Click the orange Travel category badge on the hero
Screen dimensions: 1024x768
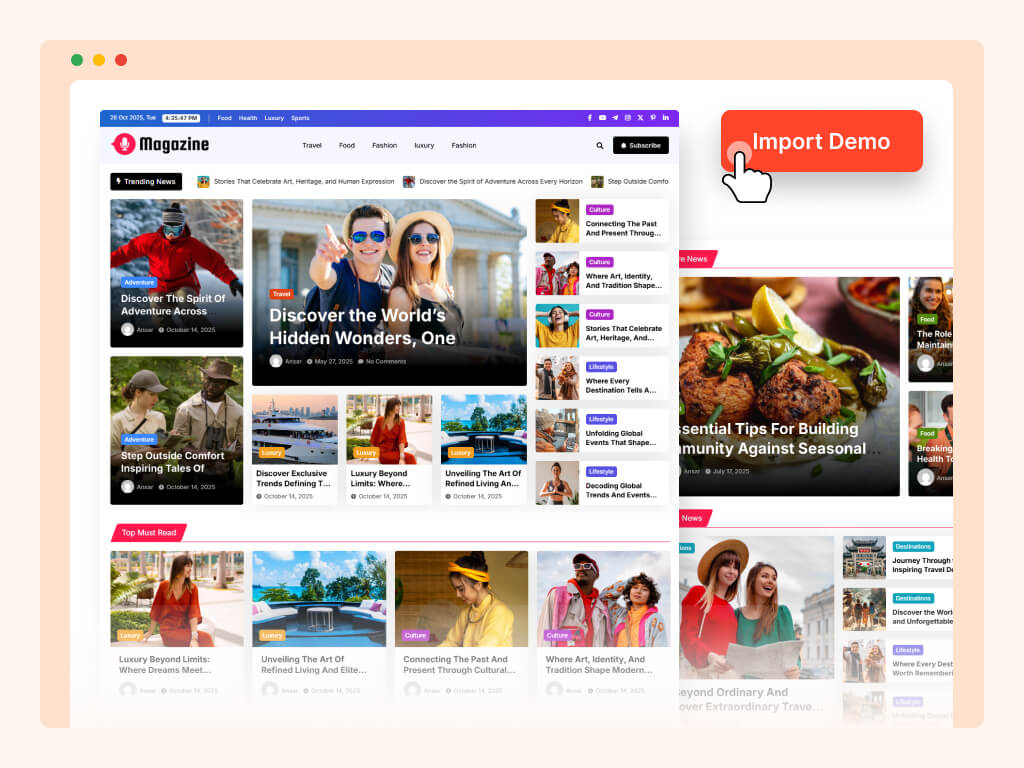pos(282,294)
